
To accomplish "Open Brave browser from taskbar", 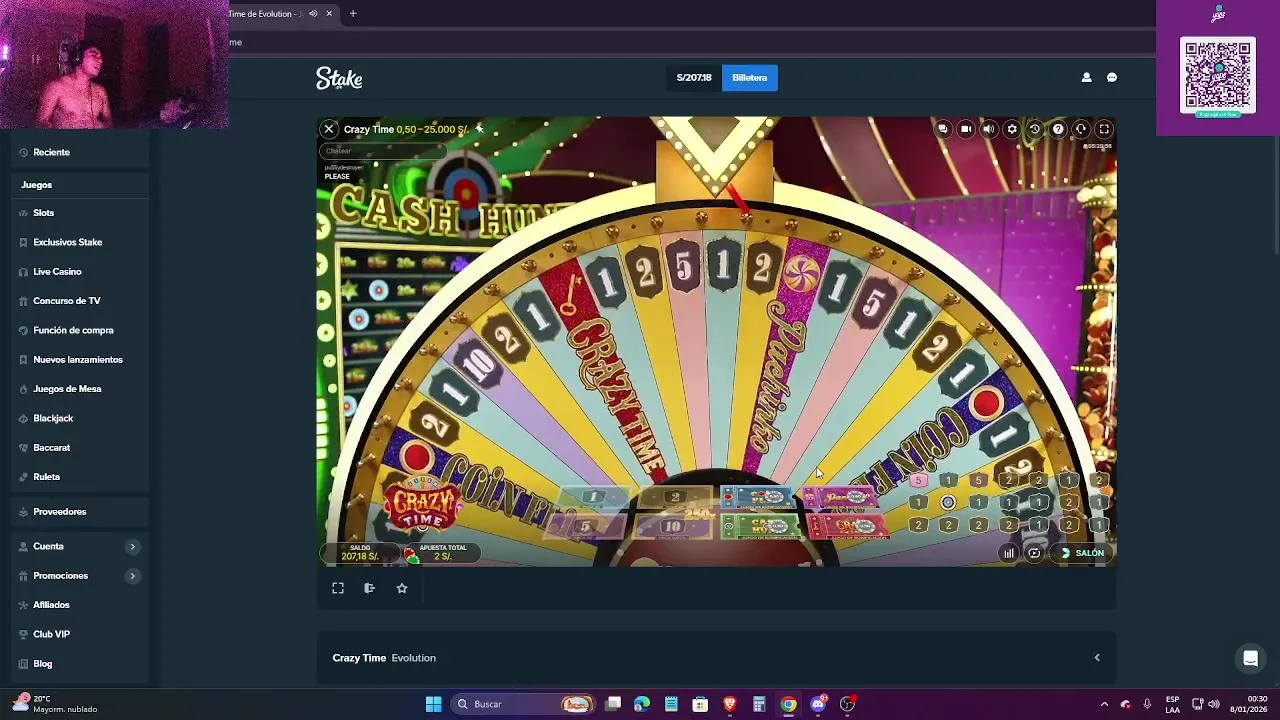I will (x=730, y=704).
